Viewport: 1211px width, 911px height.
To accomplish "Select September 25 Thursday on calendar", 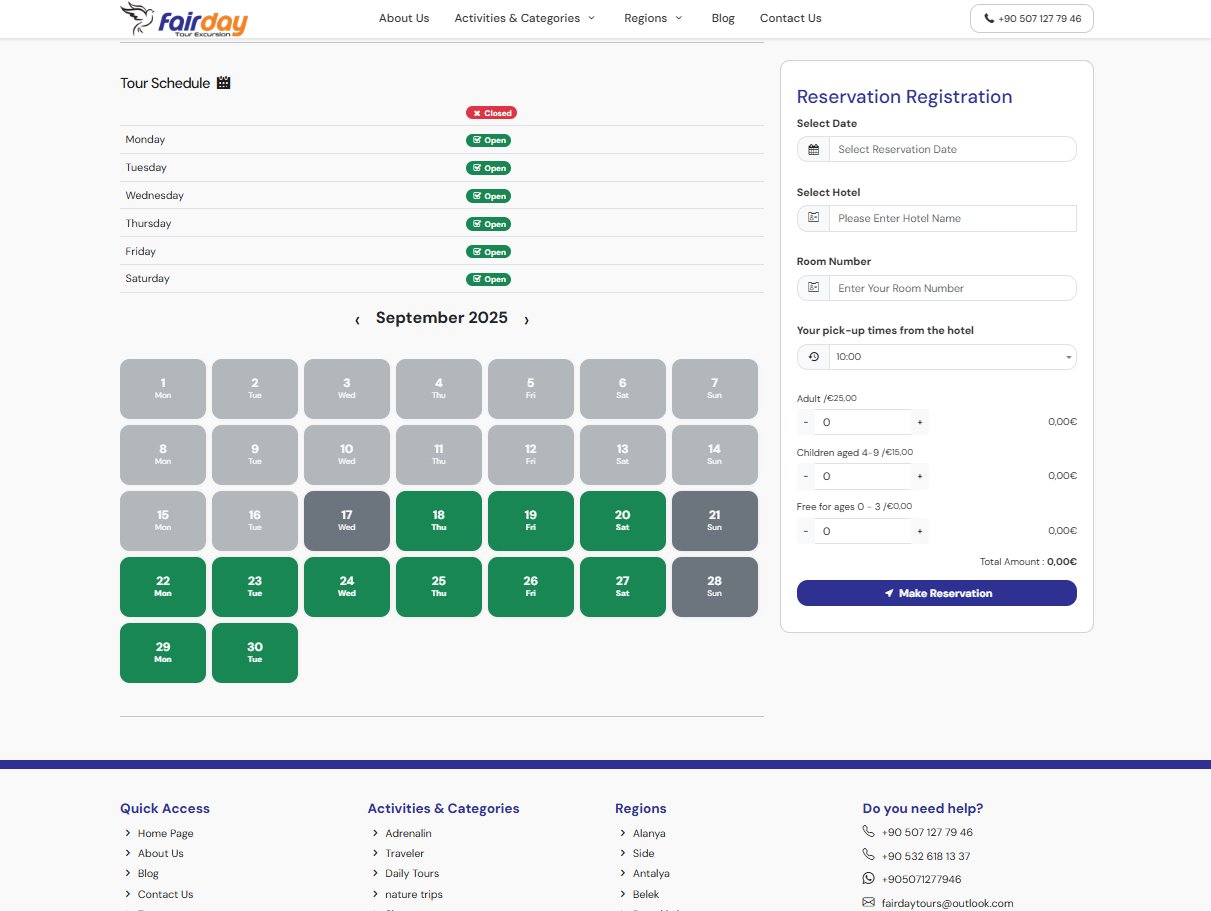I will click(439, 586).
